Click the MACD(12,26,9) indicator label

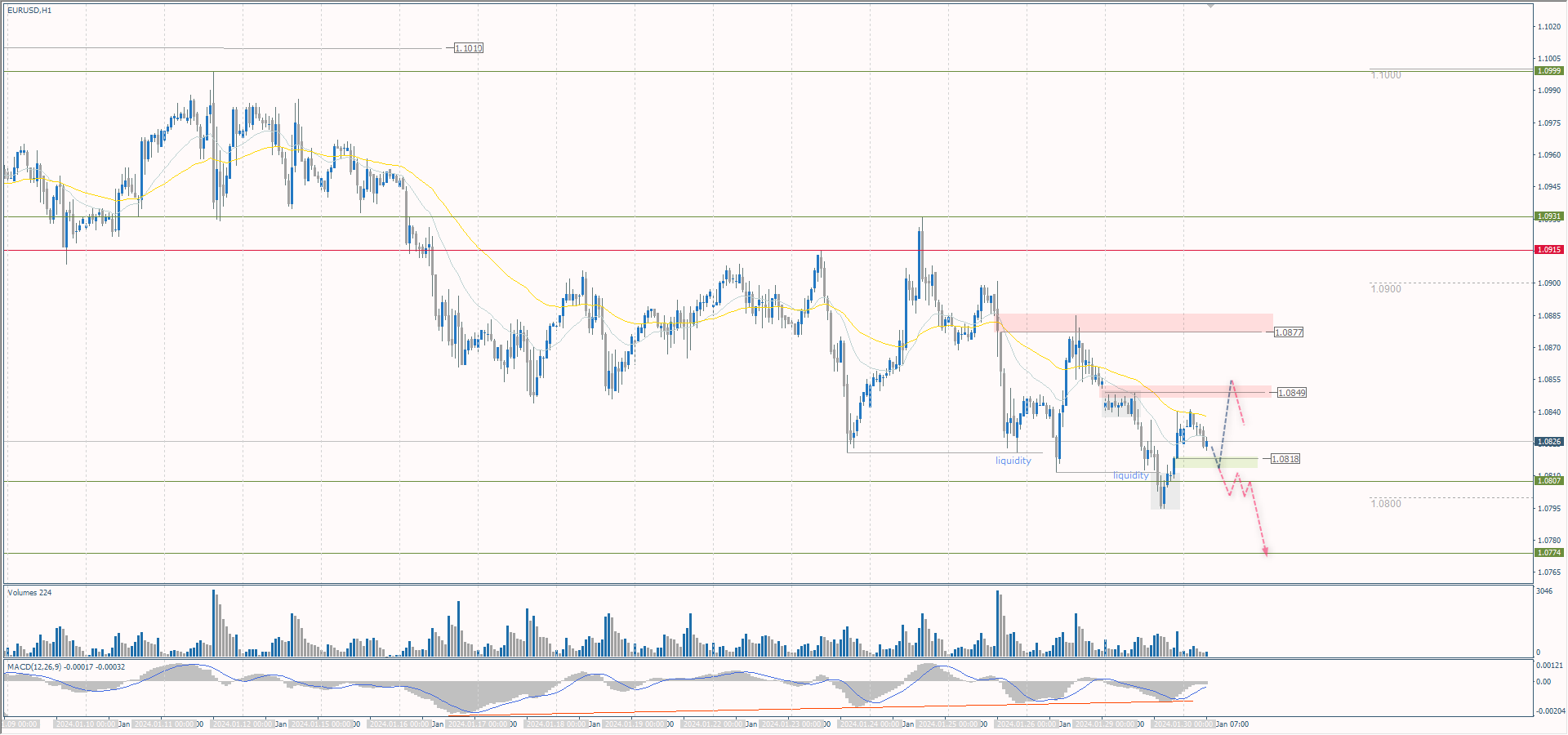tap(66, 667)
